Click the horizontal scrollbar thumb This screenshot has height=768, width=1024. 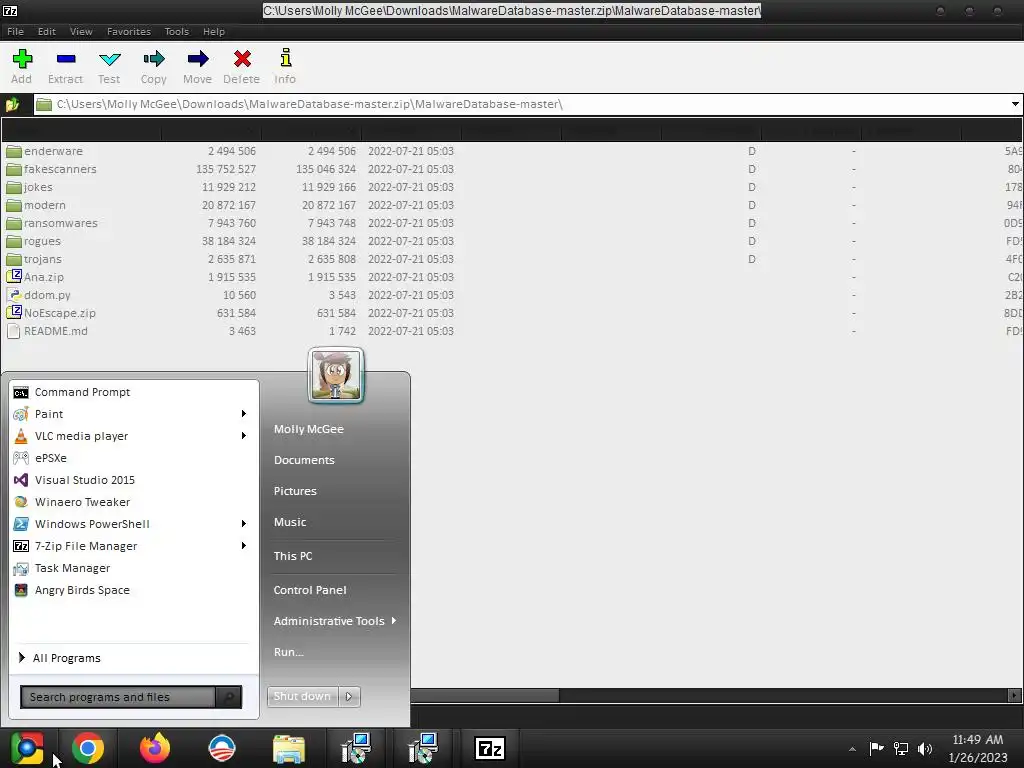[485, 696]
